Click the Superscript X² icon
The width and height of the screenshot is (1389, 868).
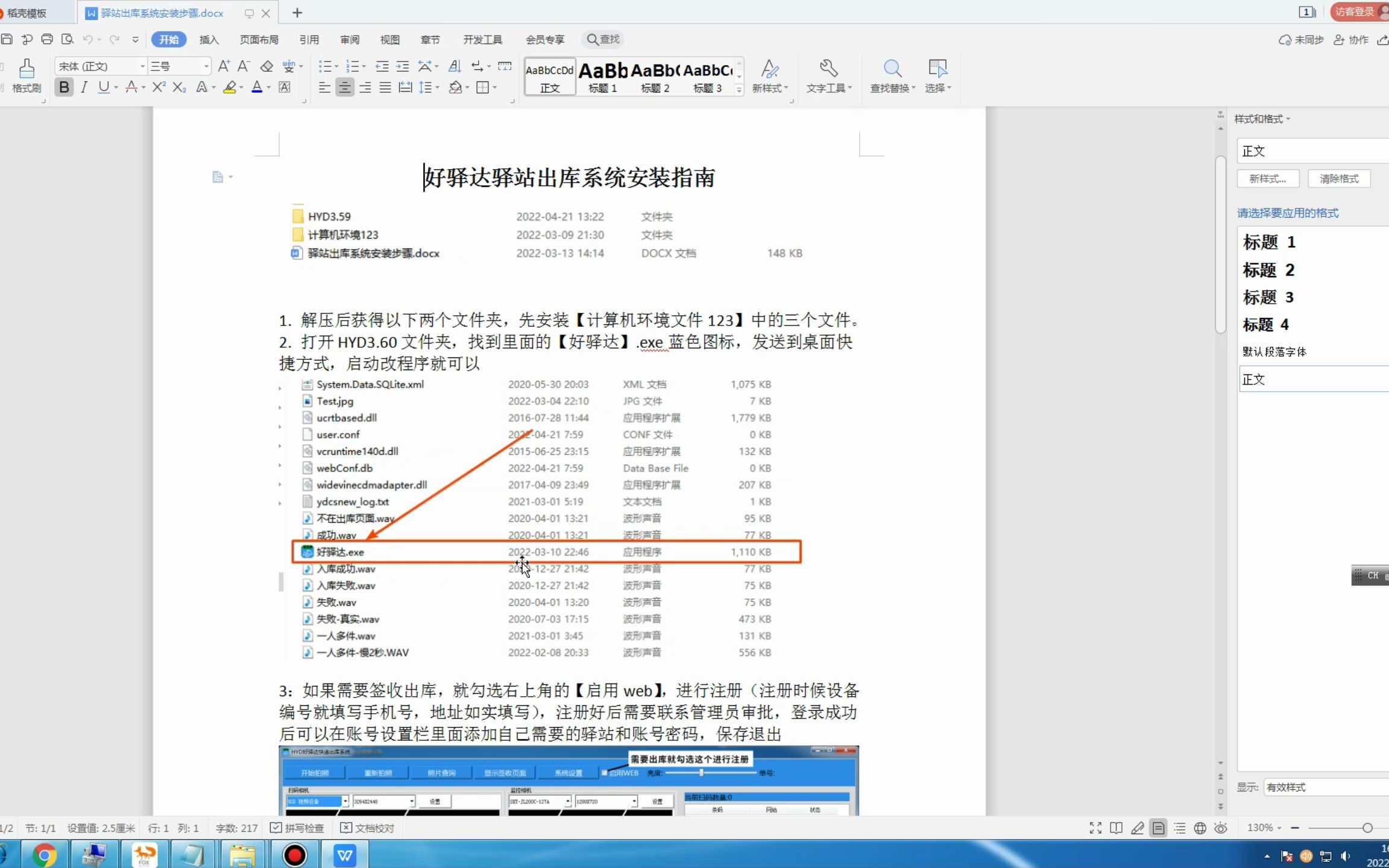click(159, 87)
